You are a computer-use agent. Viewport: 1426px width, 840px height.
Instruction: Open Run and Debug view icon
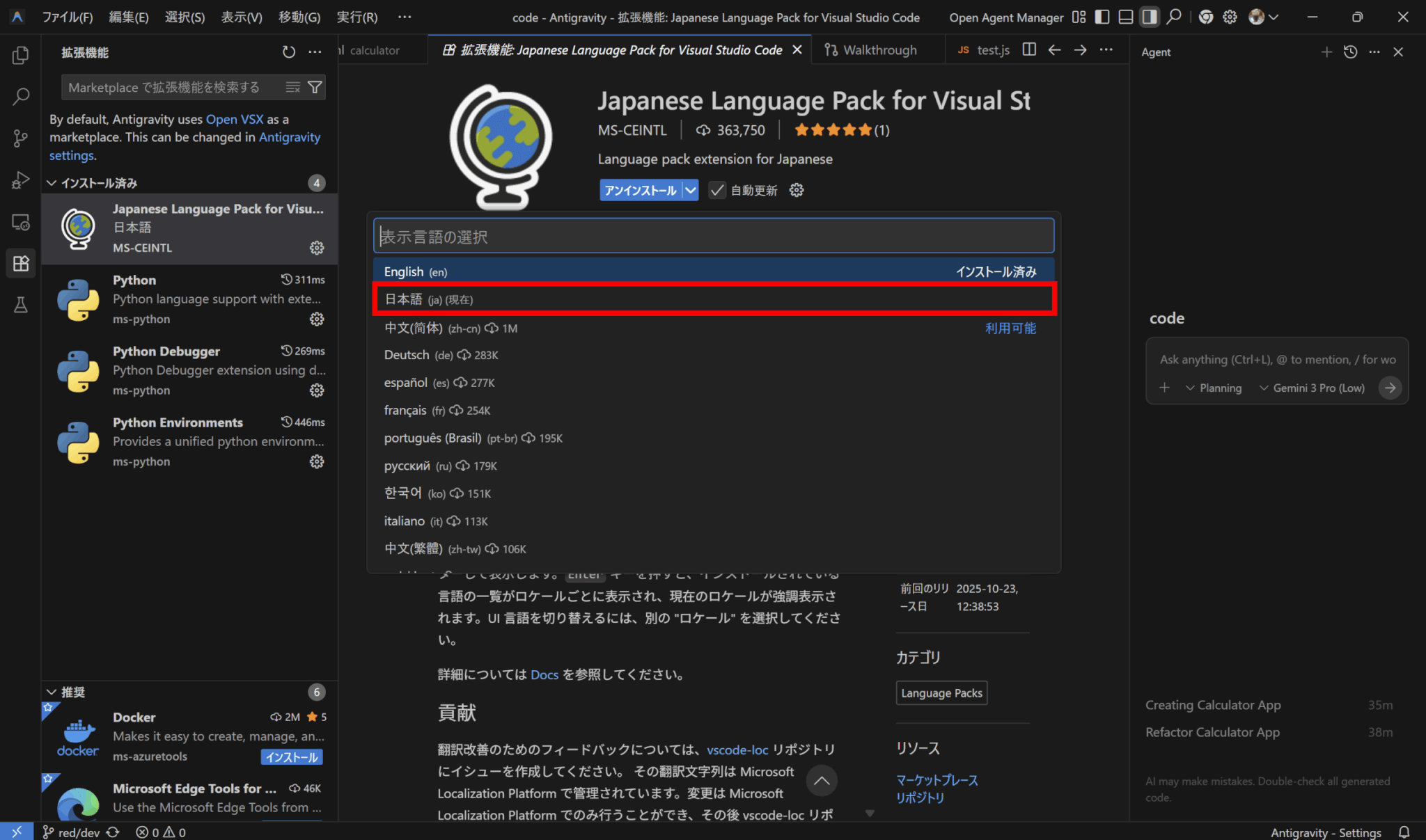21,180
